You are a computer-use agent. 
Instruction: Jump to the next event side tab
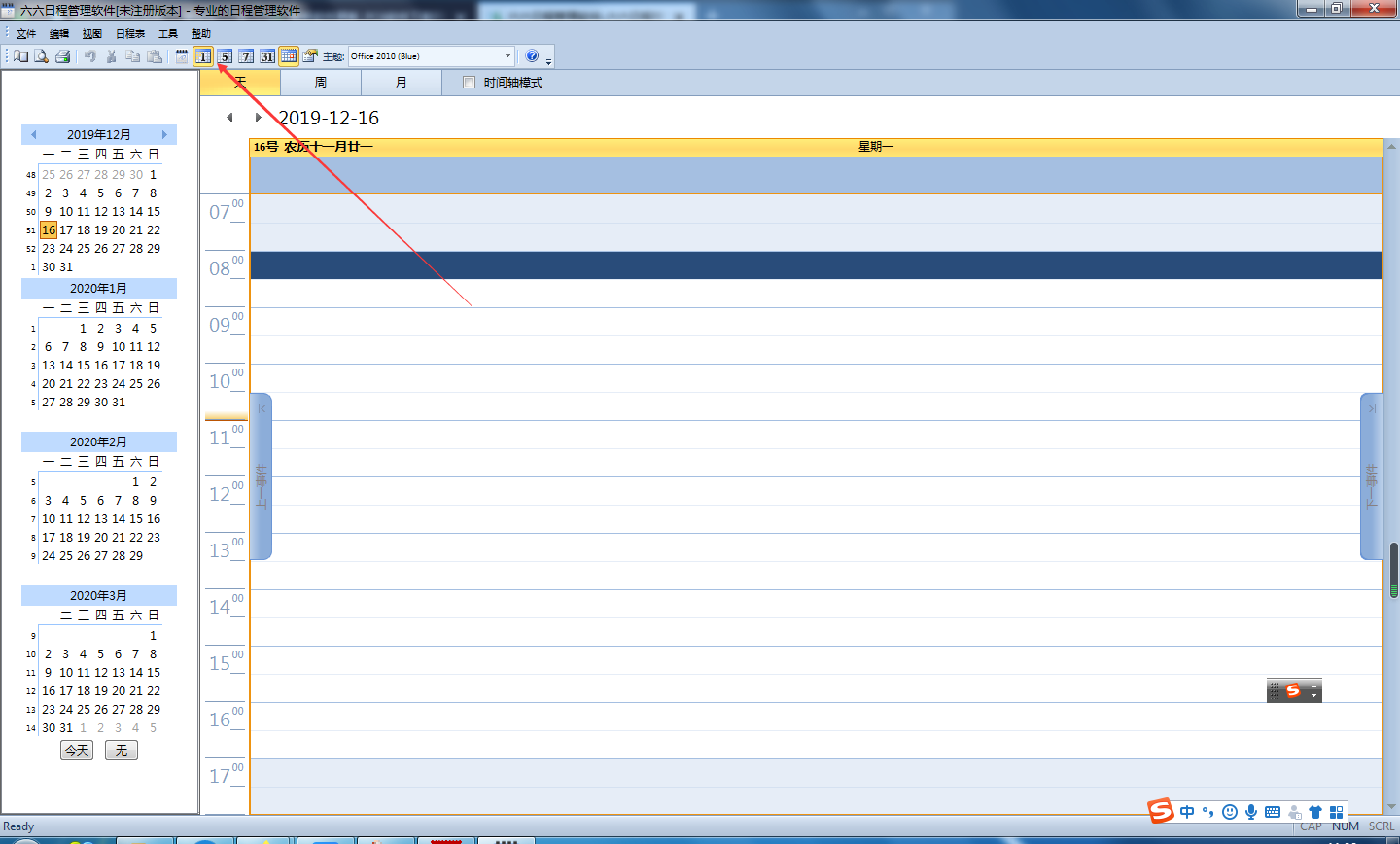tap(1371, 476)
